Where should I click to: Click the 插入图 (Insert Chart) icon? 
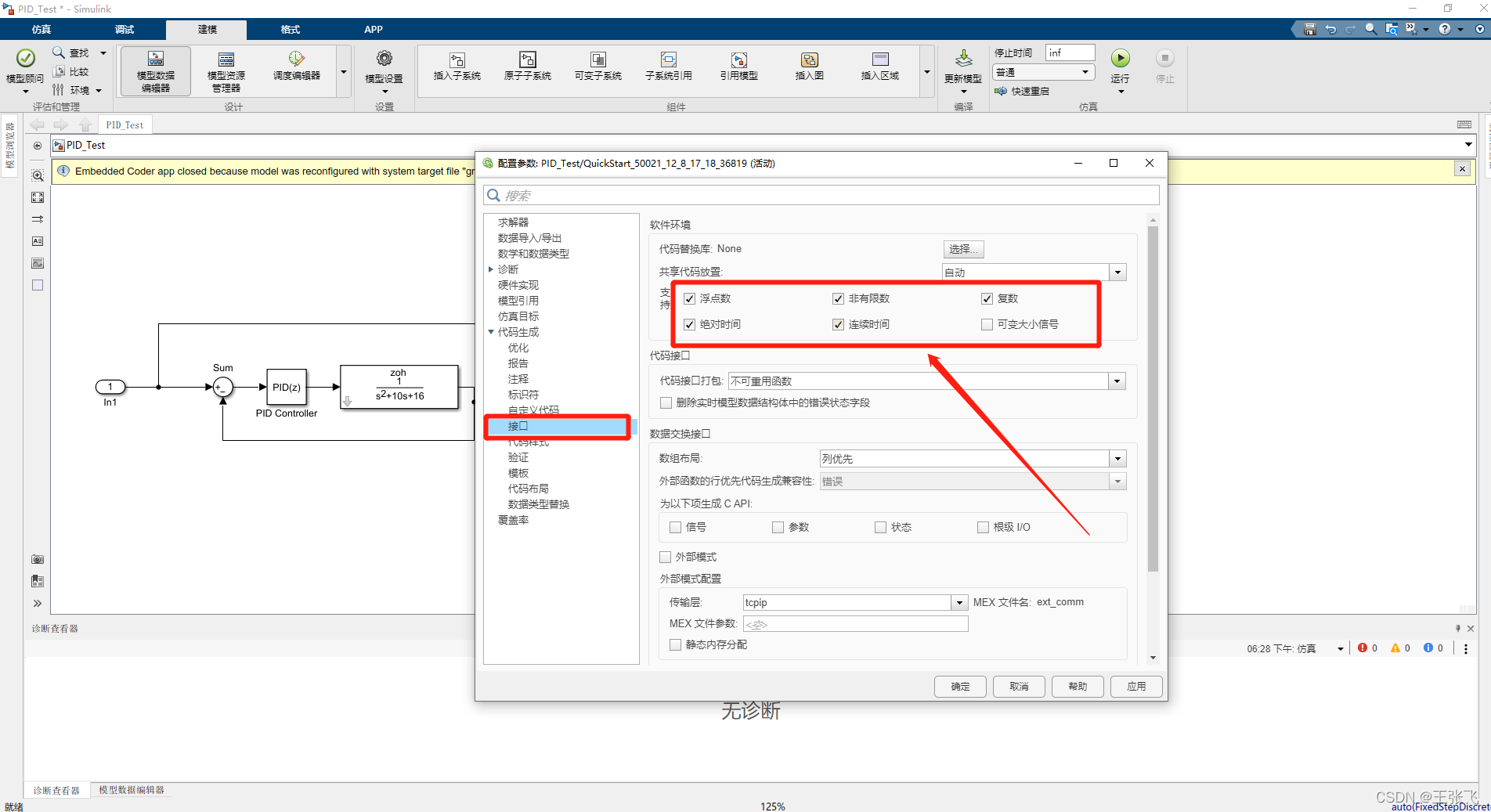point(810,60)
